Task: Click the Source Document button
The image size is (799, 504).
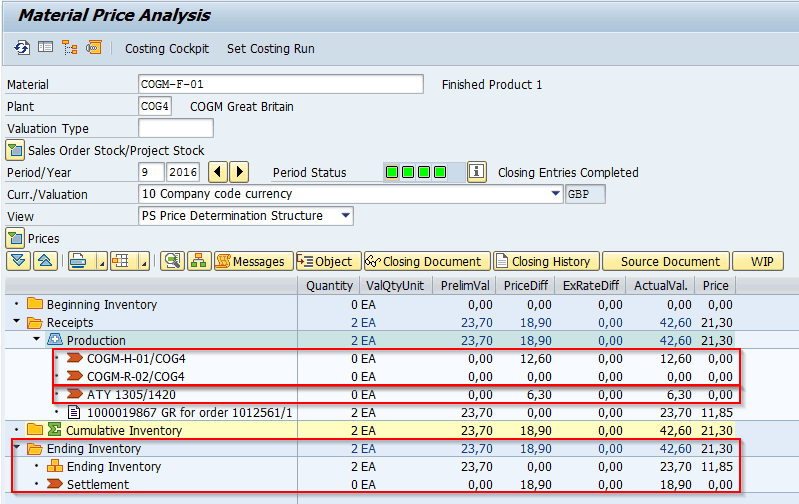Action: tap(666, 261)
